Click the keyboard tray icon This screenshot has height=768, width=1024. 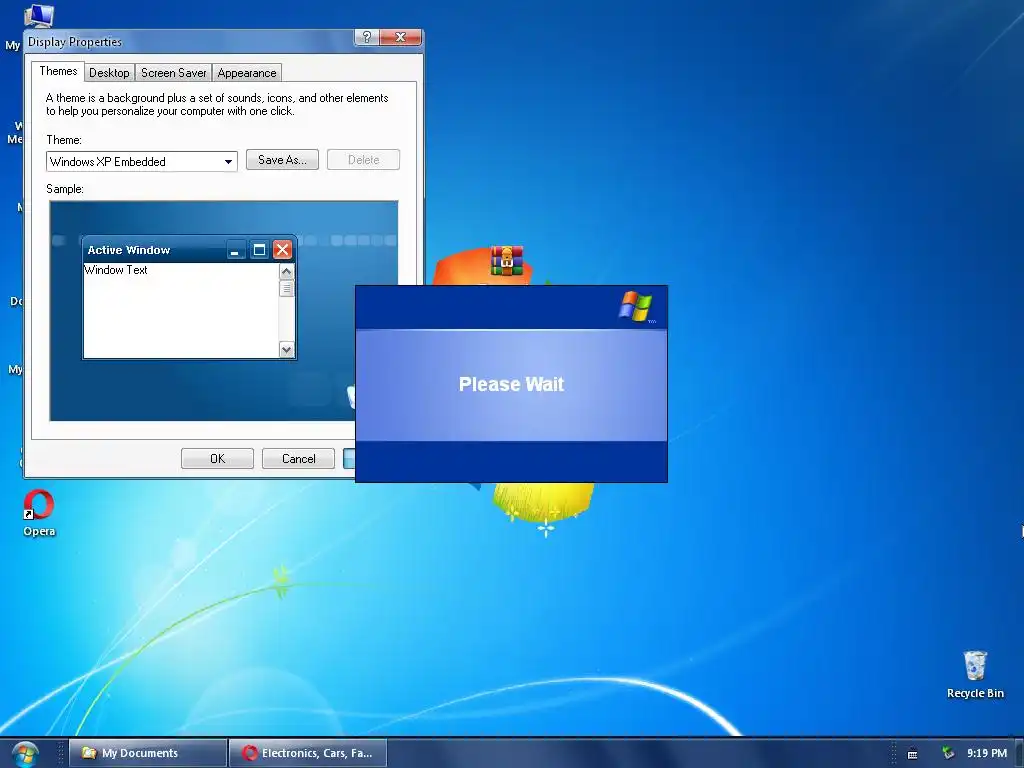912,754
